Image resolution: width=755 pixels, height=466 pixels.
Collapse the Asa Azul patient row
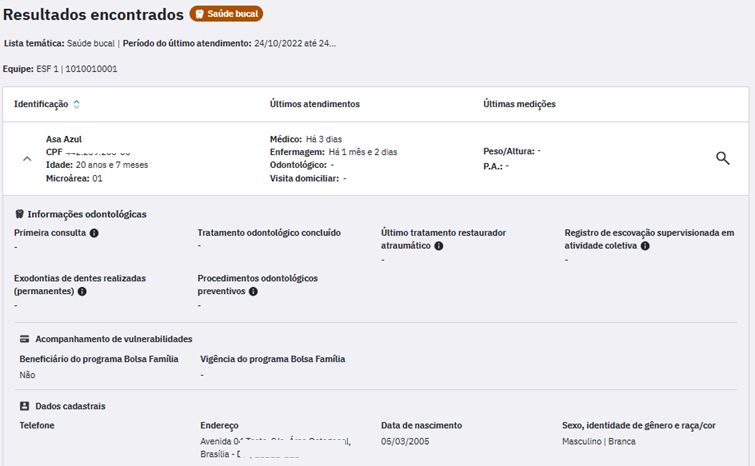point(27,158)
